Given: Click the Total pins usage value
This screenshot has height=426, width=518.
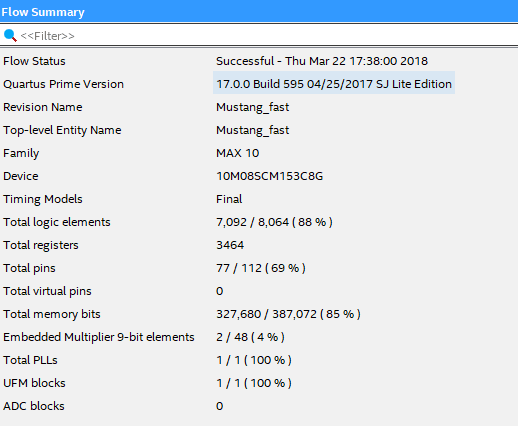Looking at the screenshot, I should click(x=261, y=268).
